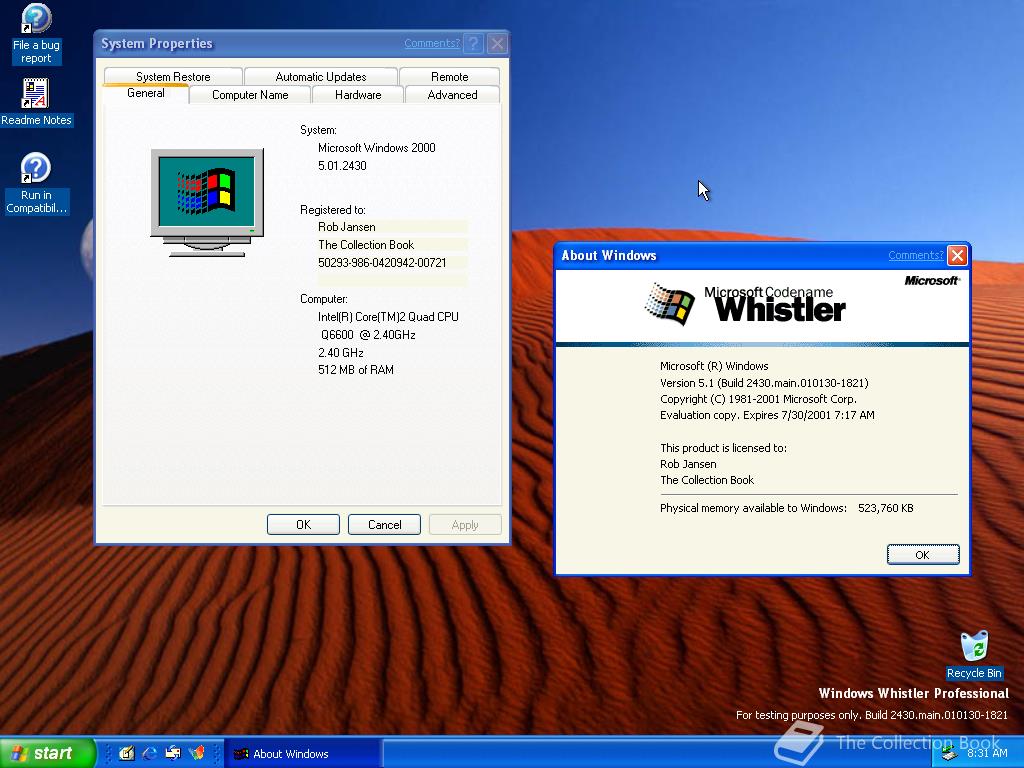Click the help question mark in System Properties
The image size is (1024, 768).
[474, 43]
